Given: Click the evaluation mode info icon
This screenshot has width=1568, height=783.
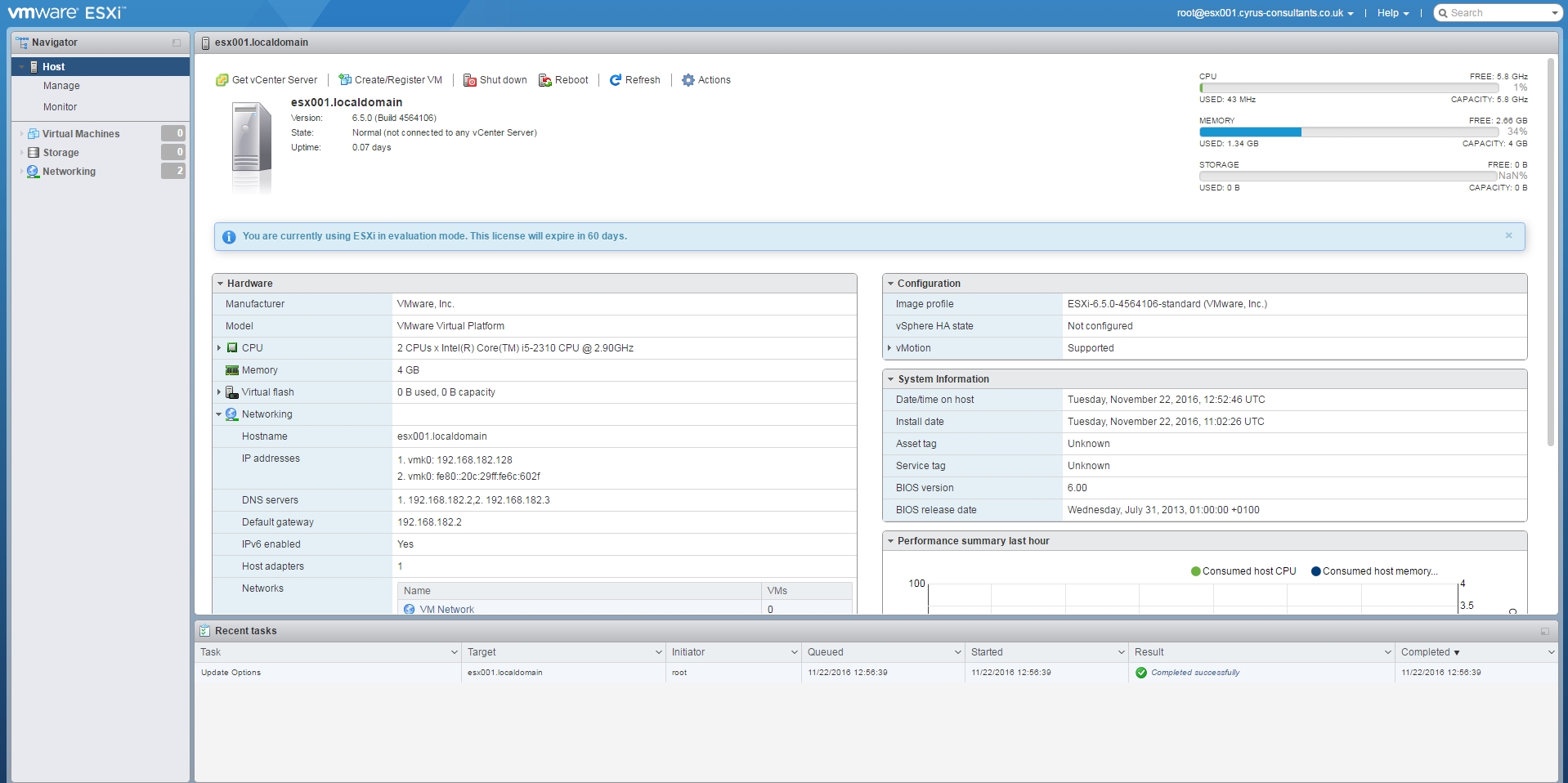Looking at the screenshot, I should tap(229, 237).
